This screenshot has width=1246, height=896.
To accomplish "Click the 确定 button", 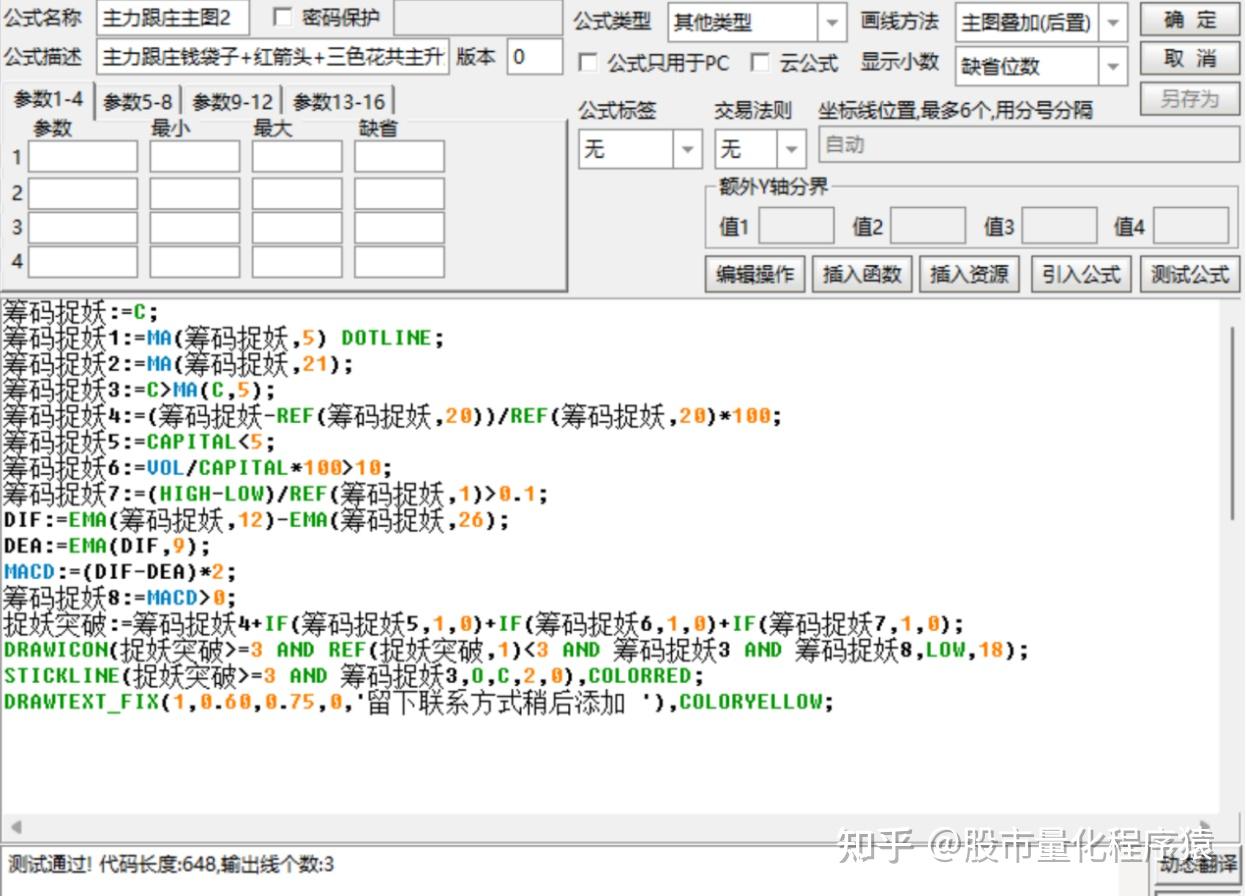I will pos(1190,20).
